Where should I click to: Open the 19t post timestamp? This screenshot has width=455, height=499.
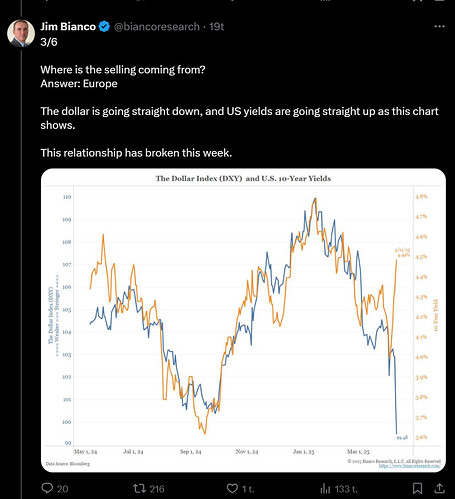[x=216, y=26]
